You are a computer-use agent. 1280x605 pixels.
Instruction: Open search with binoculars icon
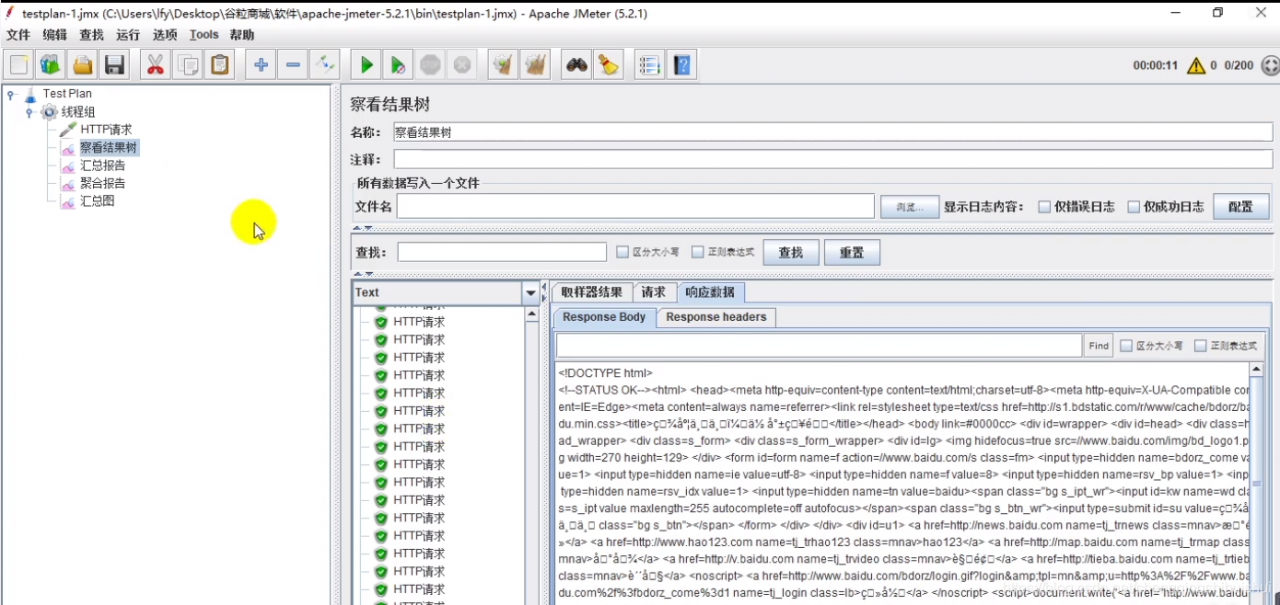pyautogui.click(x=576, y=65)
